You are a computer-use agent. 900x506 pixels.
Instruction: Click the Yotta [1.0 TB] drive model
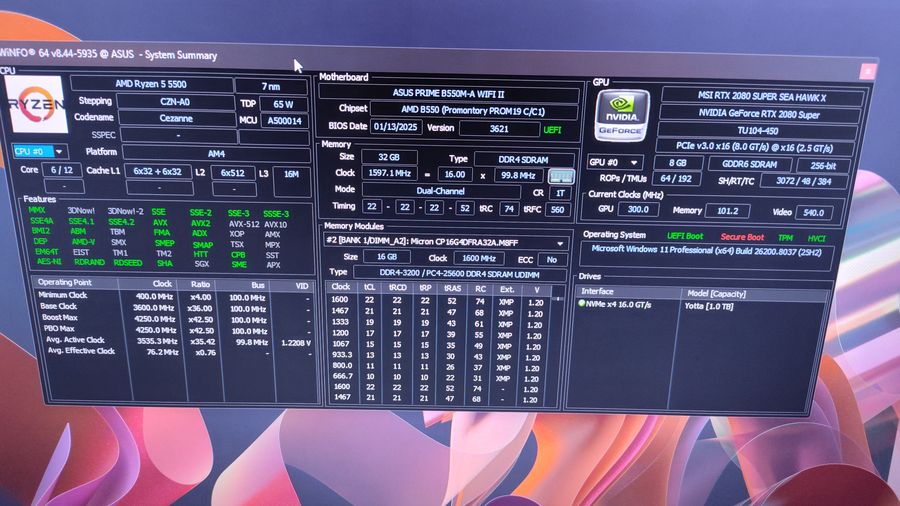(709, 306)
